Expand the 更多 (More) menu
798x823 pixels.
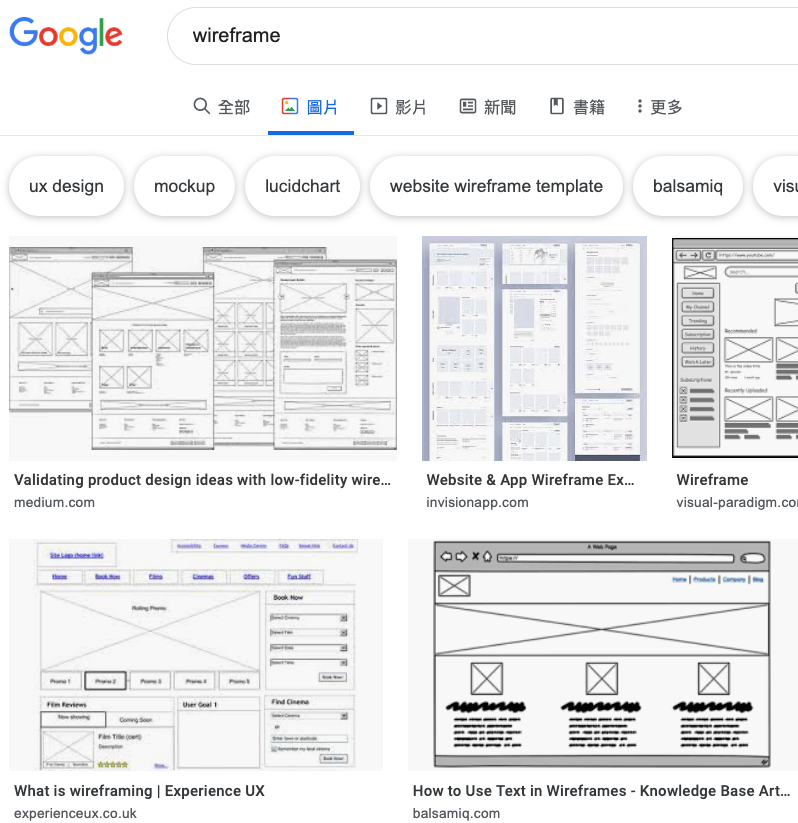click(659, 107)
